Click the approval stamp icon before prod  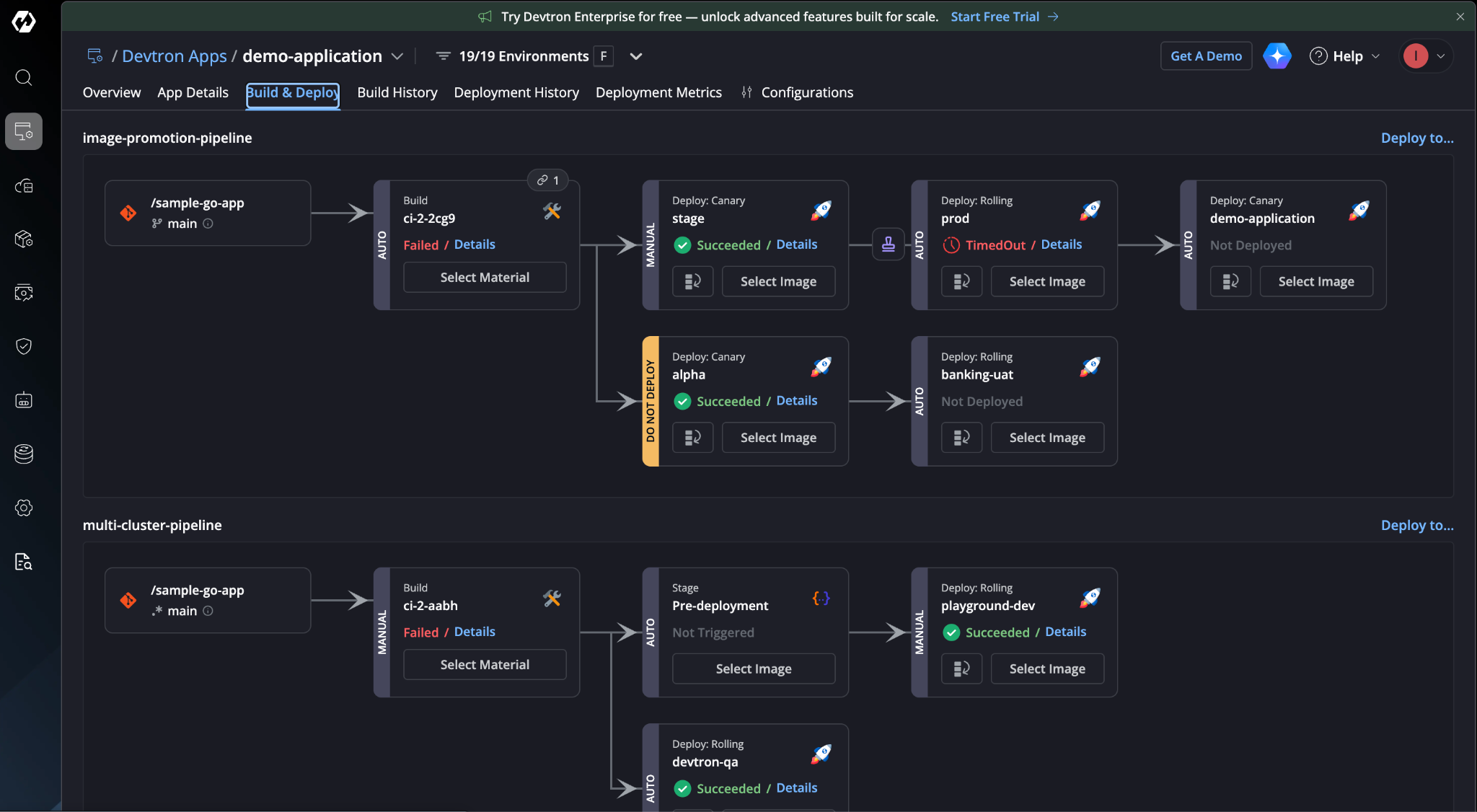coord(889,244)
